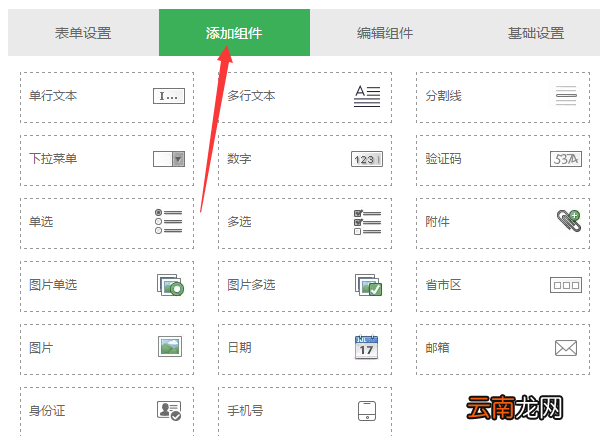600x436 pixels.
Task: Open the 编辑组件 tab
Action: click(385, 33)
